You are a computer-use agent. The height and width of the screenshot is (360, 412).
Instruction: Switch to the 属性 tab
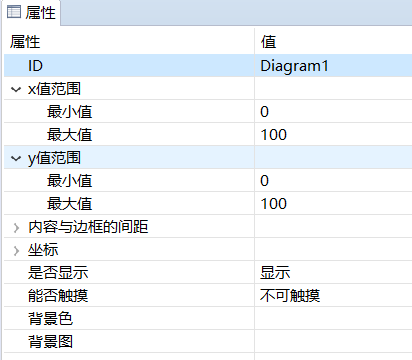[31, 13]
